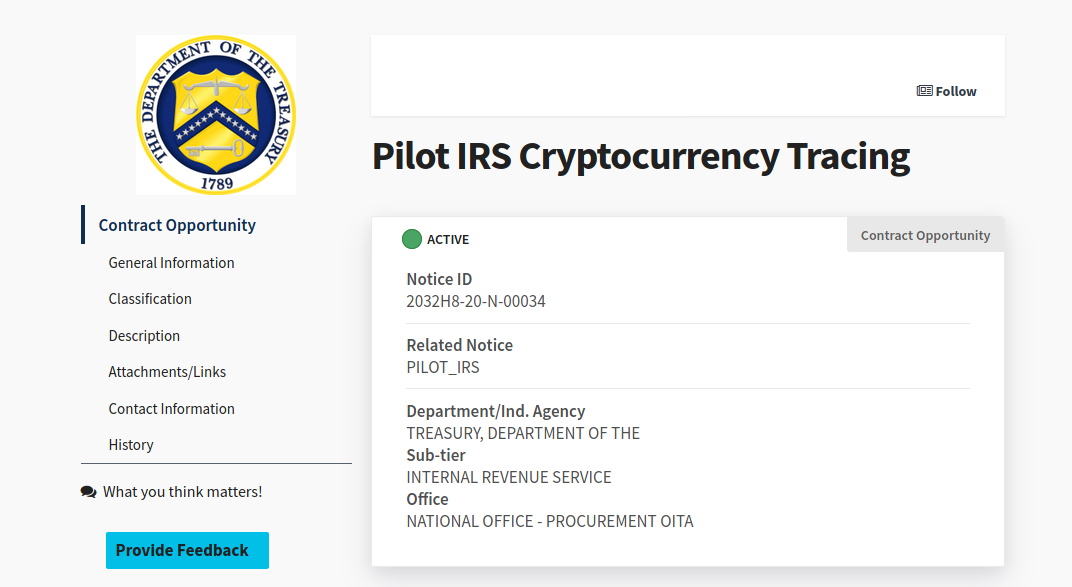
Task: Navigate to Description in sidebar
Action: (144, 336)
